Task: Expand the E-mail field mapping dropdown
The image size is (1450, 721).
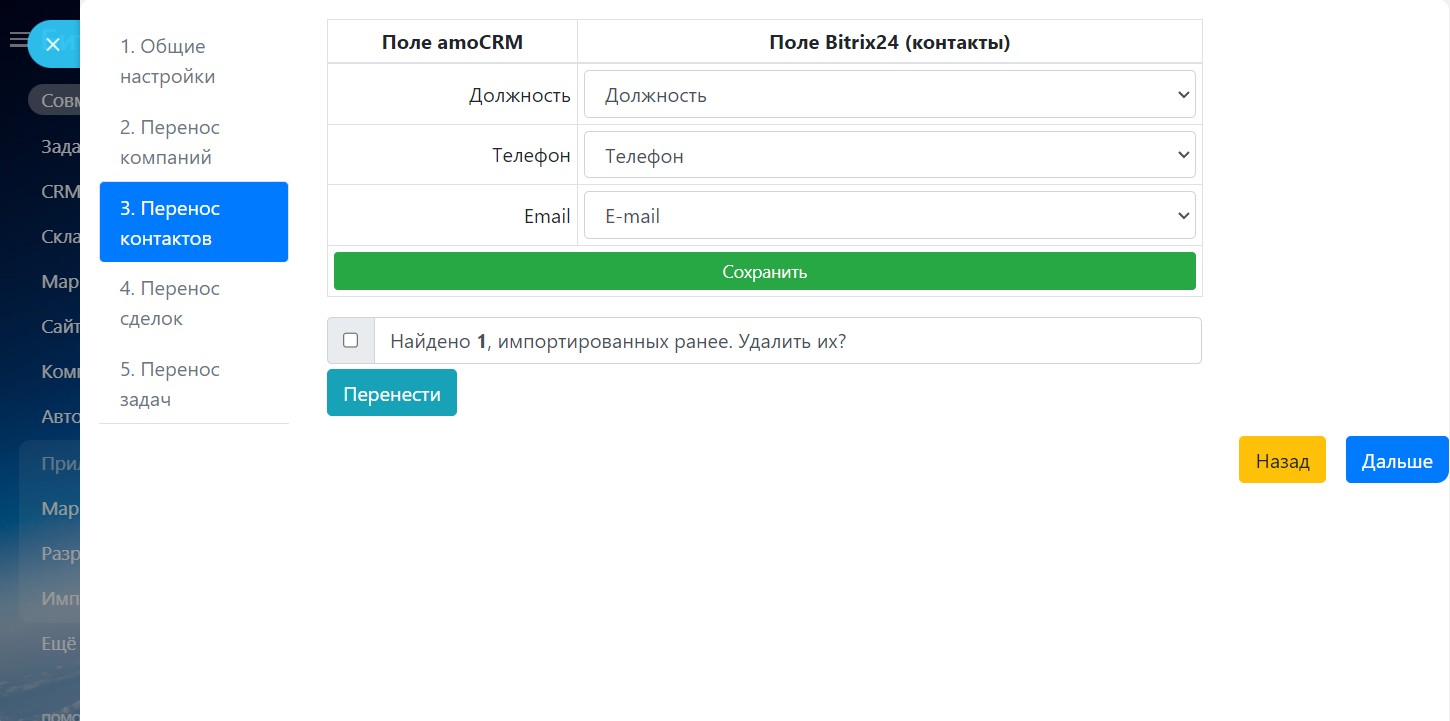Action: [890, 215]
